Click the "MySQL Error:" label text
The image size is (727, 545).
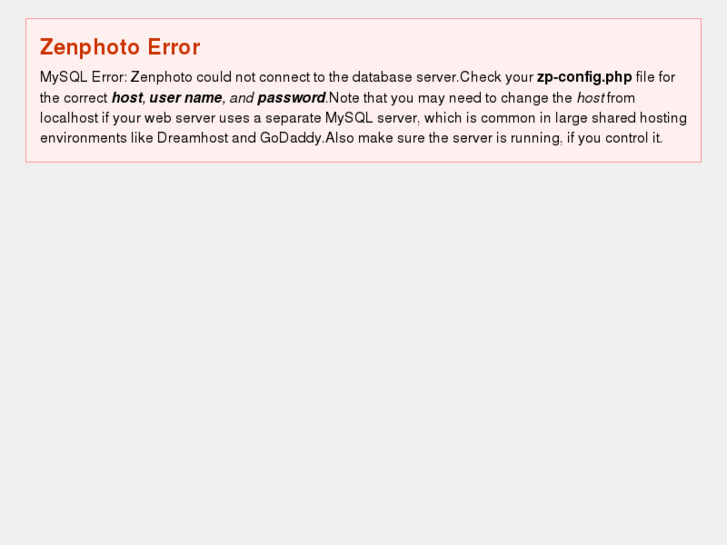coord(83,77)
